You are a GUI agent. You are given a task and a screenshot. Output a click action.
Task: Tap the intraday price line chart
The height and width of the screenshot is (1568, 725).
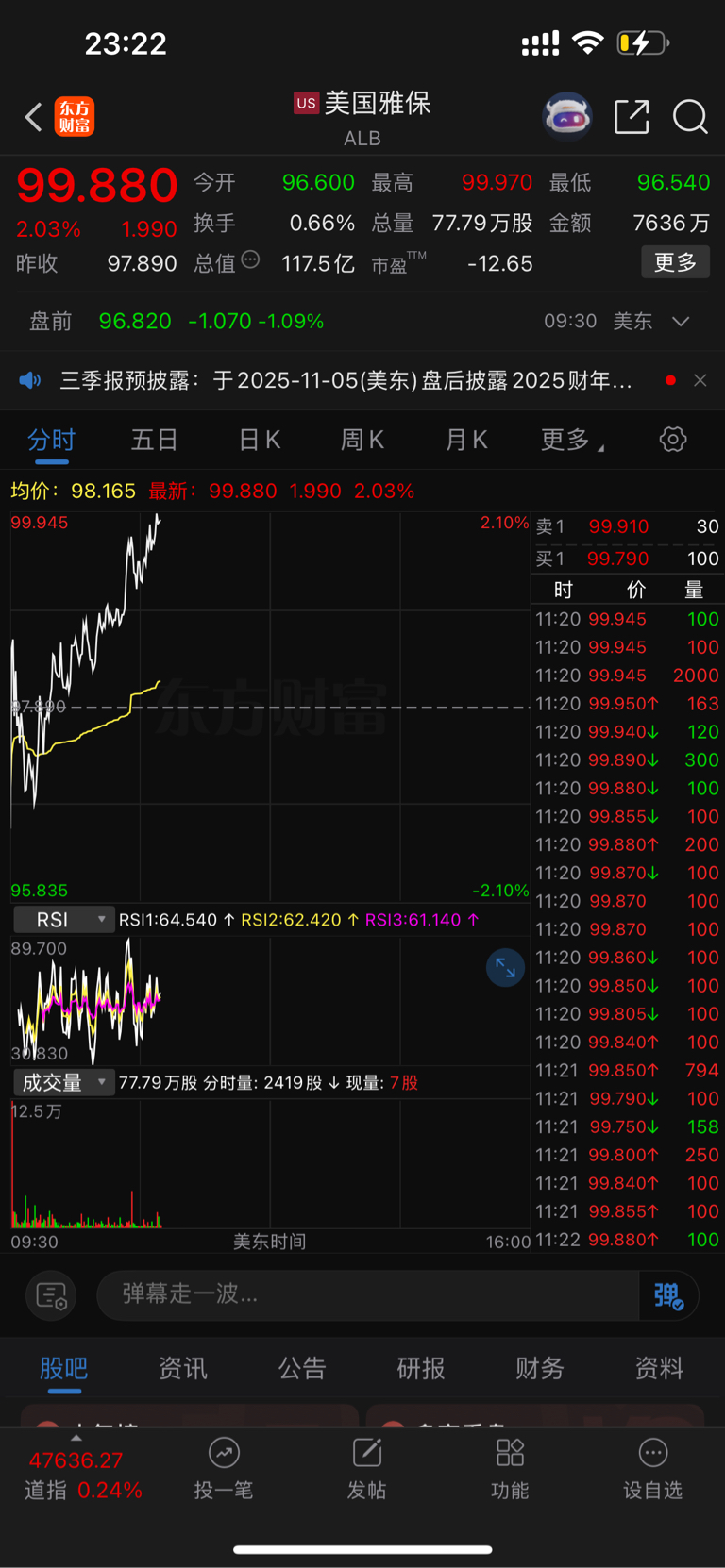270,707
